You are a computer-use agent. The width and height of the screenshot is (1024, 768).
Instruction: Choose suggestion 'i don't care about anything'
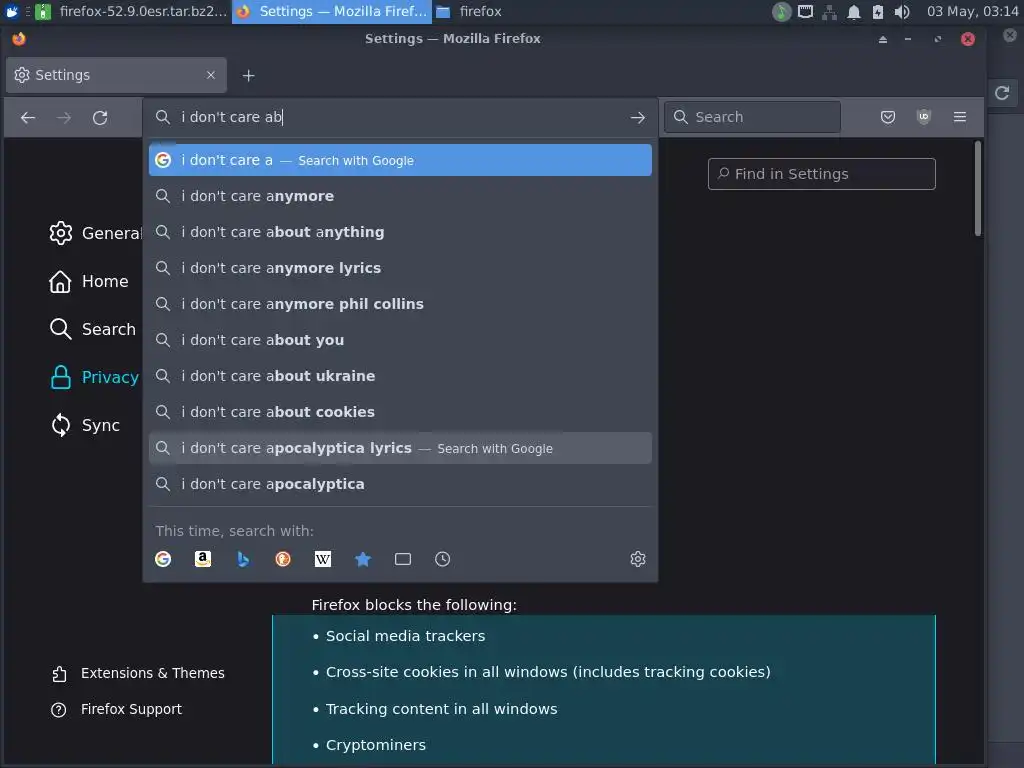400,232
